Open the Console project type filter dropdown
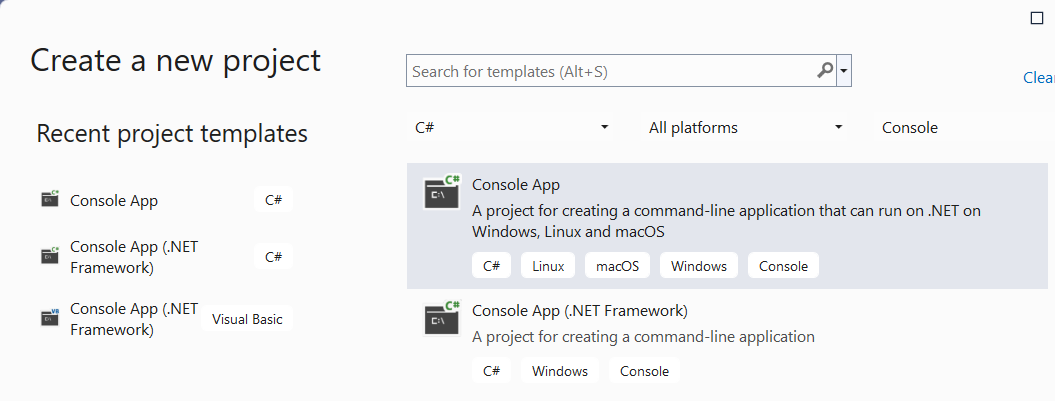The height and width of the screenshot is (401, 1055). click(964, 127)
